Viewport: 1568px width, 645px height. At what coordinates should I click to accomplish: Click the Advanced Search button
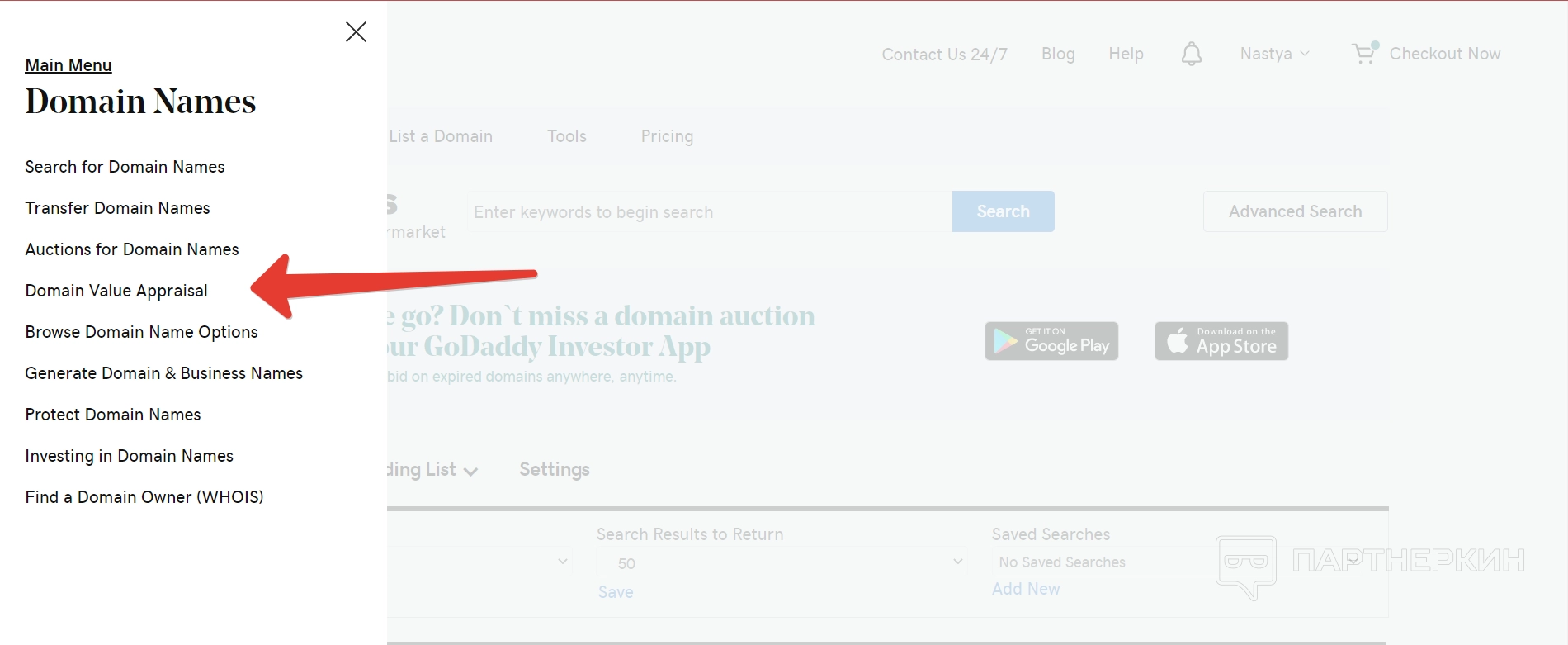point(1295,211)
